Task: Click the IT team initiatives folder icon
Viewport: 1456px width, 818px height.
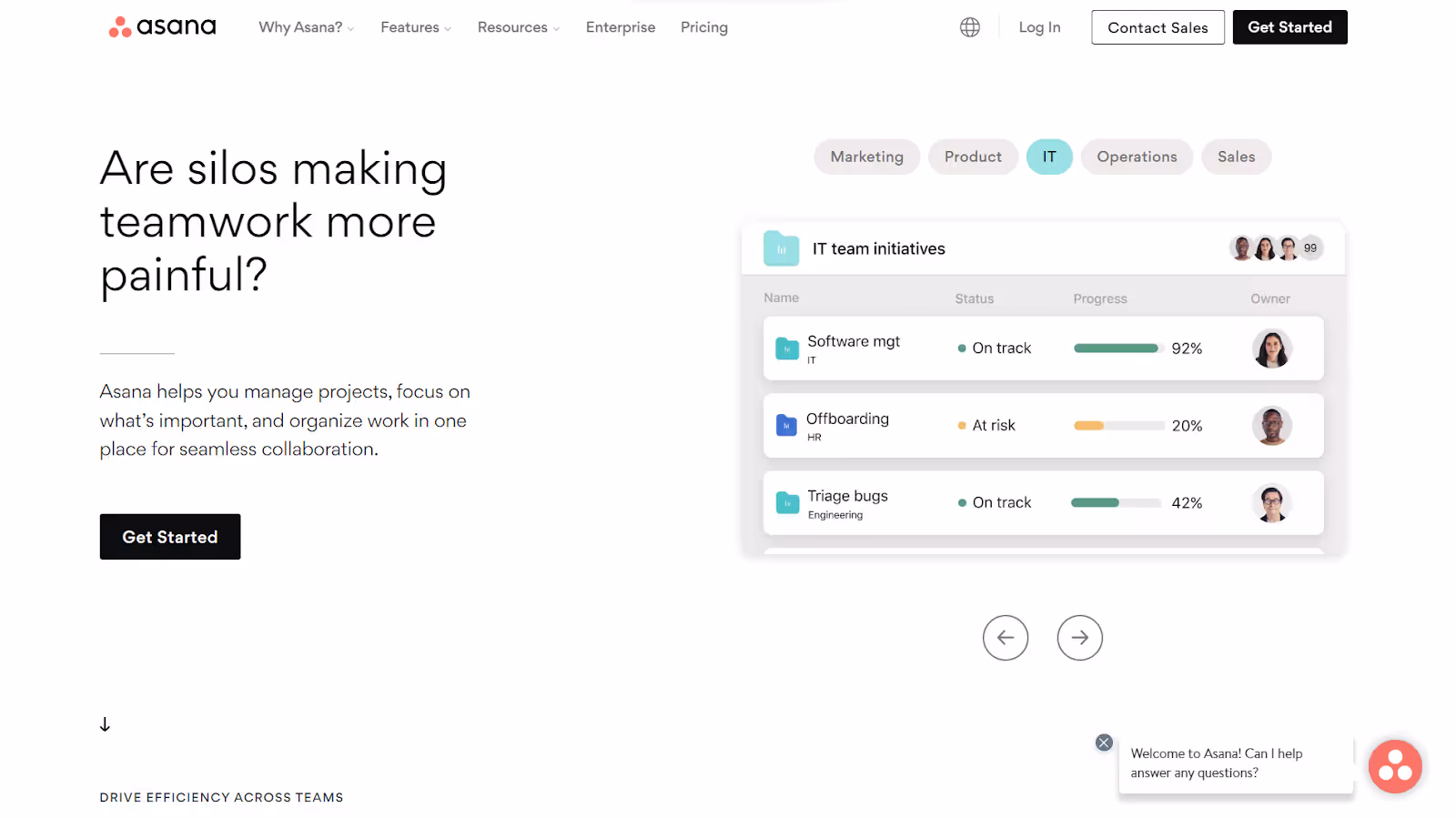Action: (x=781, y=248)
